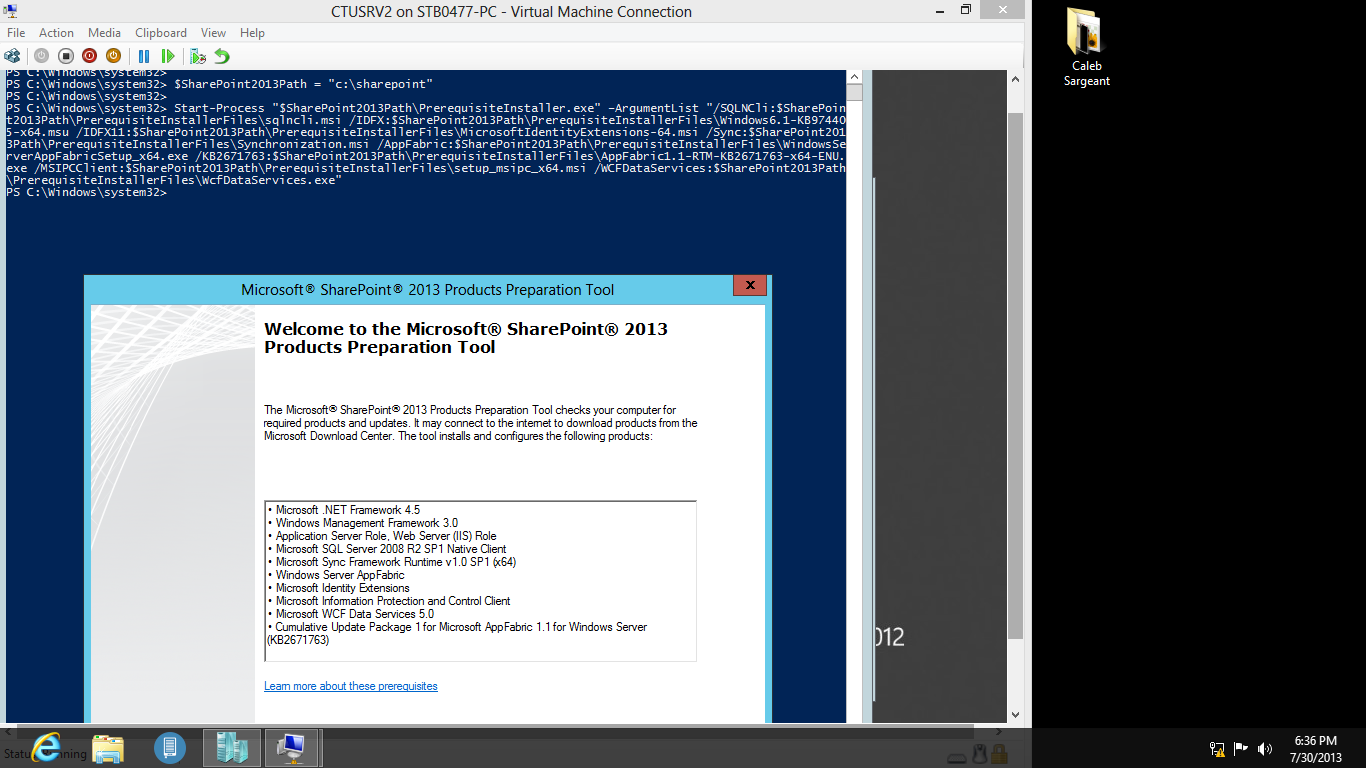The image size is (1366, 768).
Task: Open the Caleb Sargeant desktop folder
Action: point(1086,47)
